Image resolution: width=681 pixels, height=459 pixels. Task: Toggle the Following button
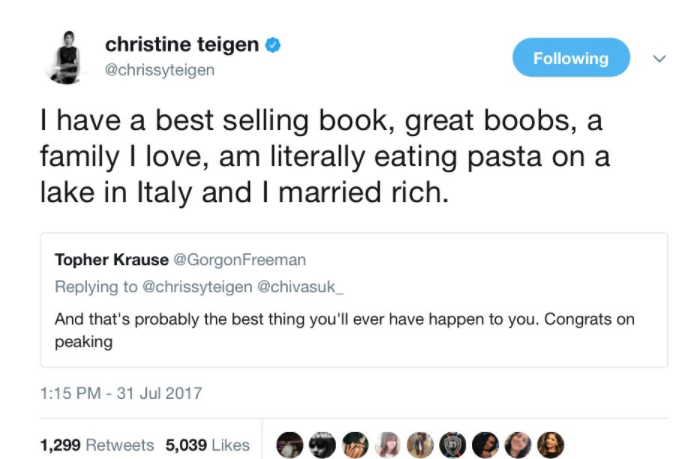(x=571, y=57)
